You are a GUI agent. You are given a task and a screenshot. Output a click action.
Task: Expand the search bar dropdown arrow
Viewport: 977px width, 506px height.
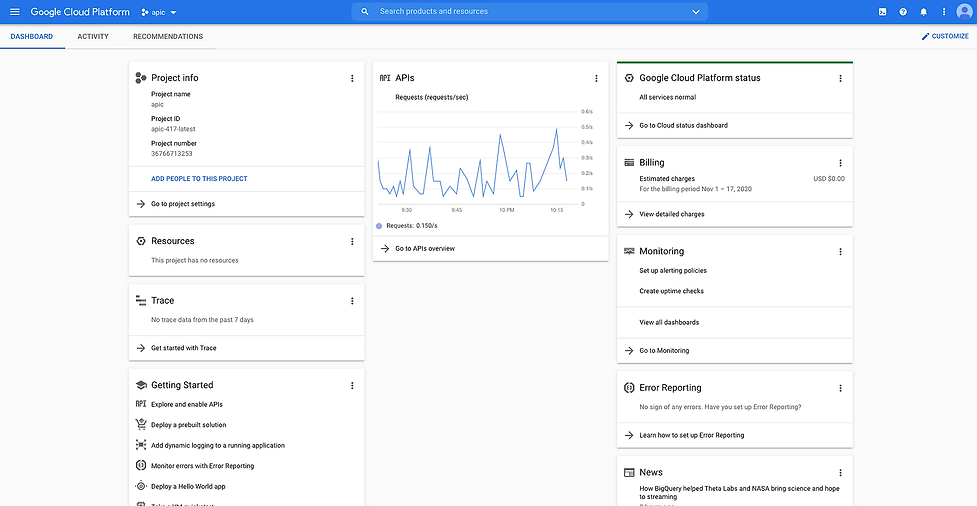[x=696, y=12]
